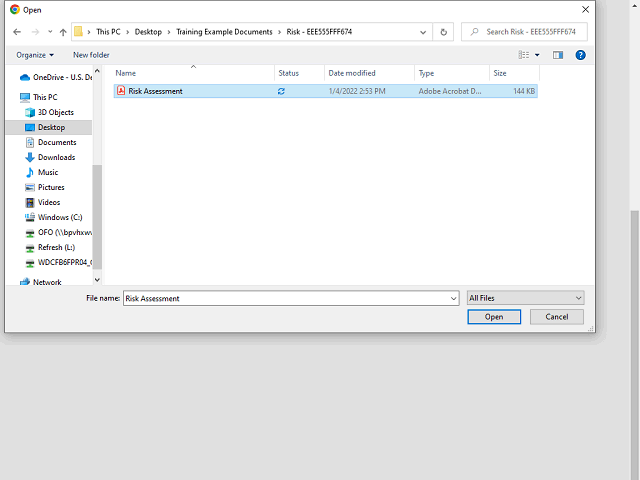Screen dimensions: 640x480
Task: Go up one folder level
Action: point(63,32)
